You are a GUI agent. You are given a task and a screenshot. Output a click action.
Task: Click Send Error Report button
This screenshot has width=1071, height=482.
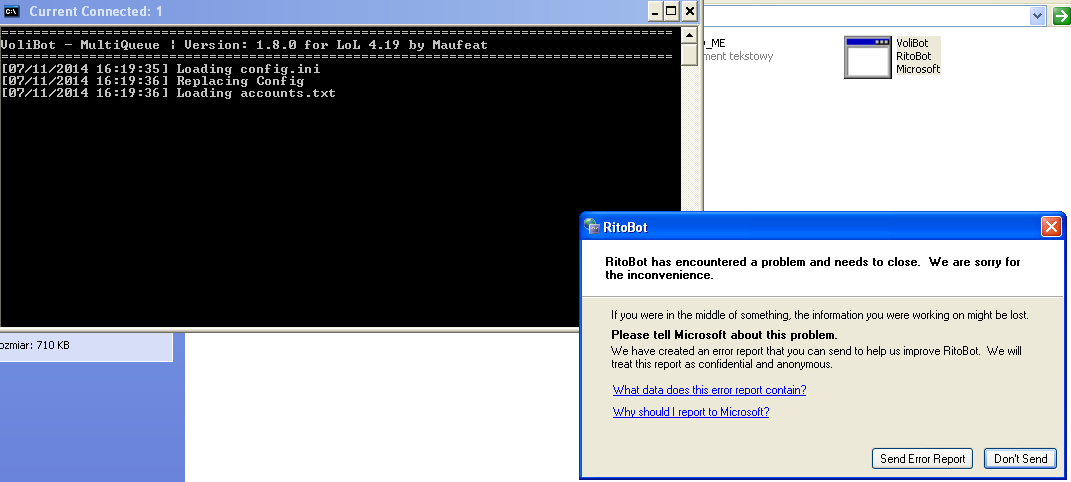(x=922, y=459)
